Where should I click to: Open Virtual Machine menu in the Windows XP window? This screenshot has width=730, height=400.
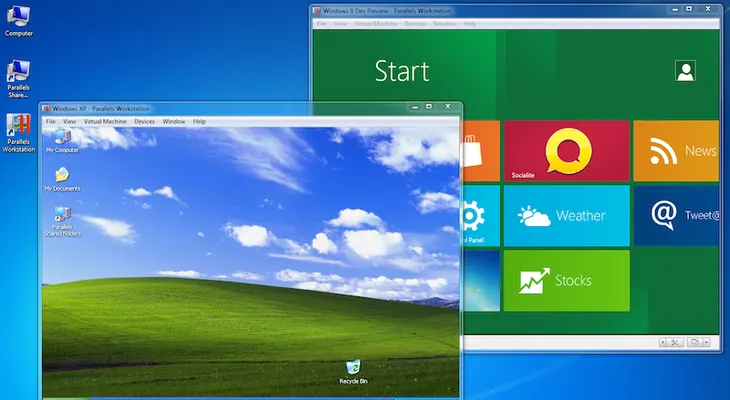(x=105, y=122)
